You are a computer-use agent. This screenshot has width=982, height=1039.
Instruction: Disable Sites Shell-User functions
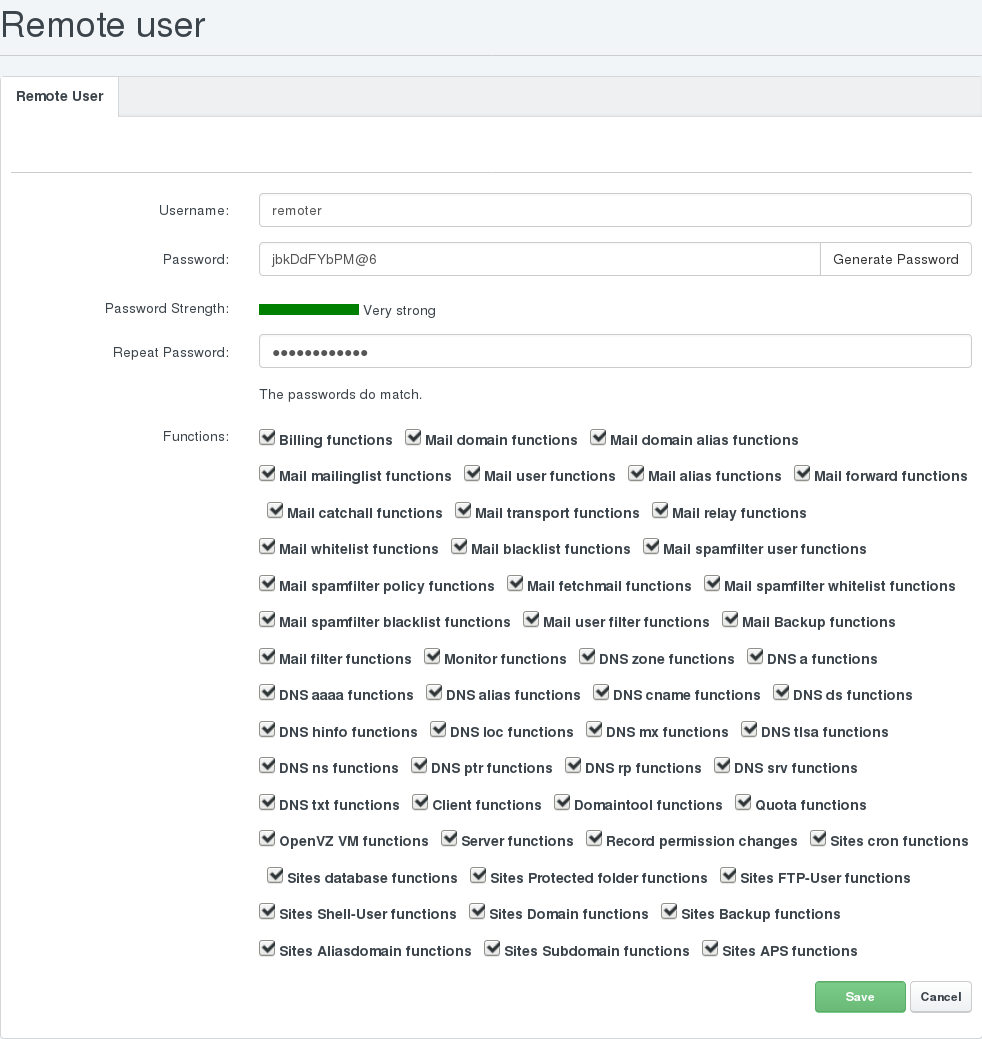coord(267,910)
